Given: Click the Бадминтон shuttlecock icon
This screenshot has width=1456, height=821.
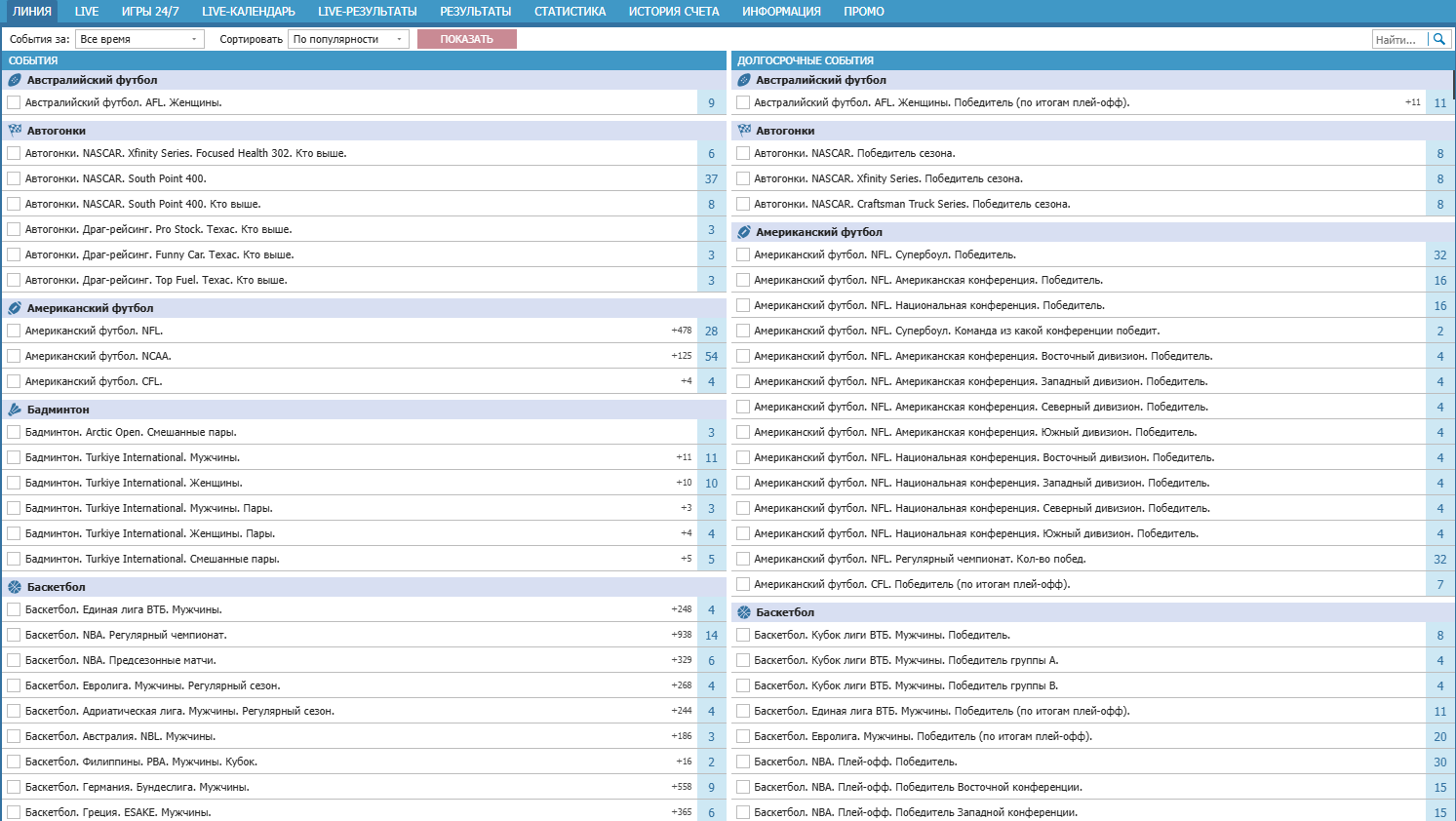Looking at the screenshot, I should [15, 410].
